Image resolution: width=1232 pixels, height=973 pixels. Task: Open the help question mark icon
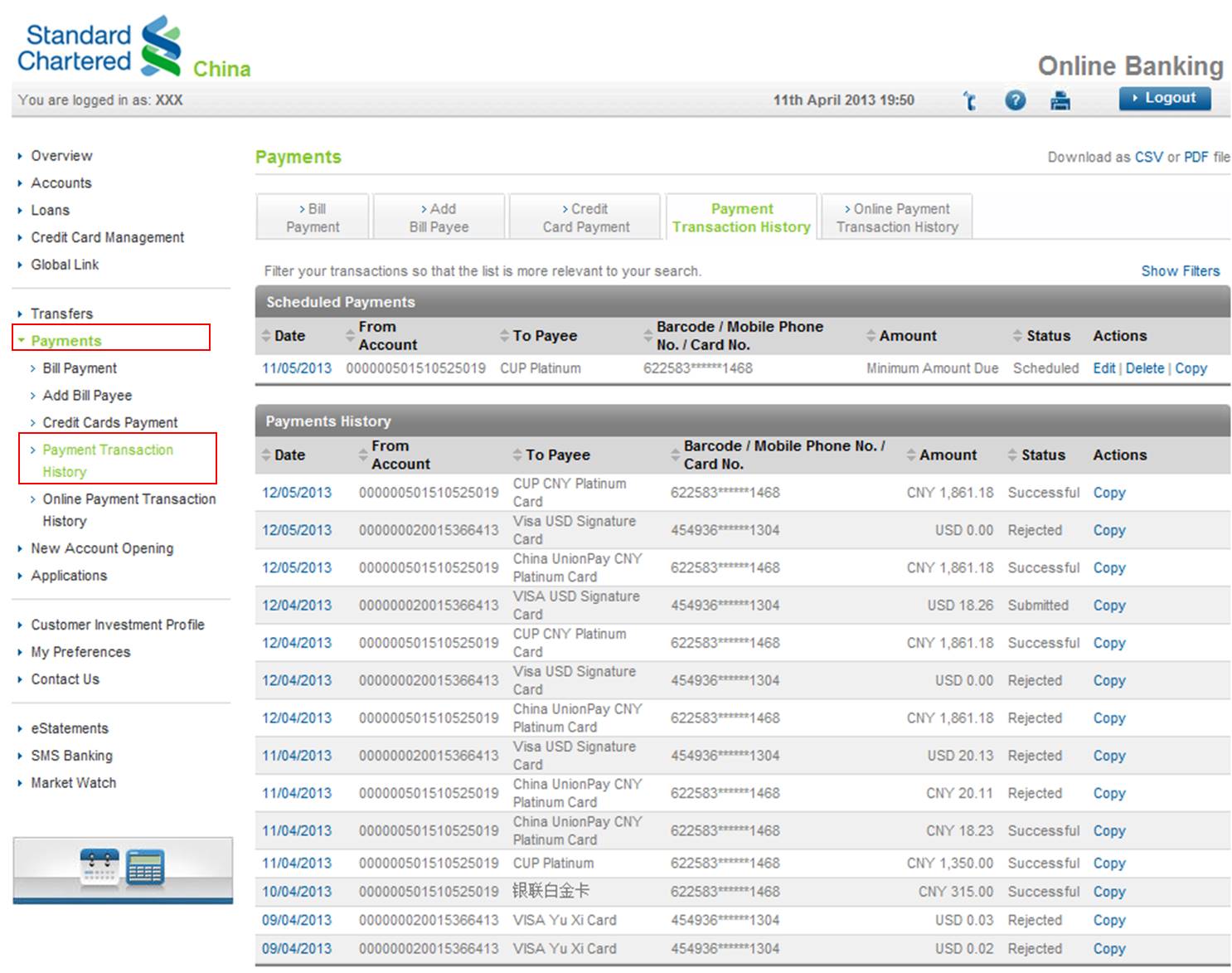[x=1015, y=100]
